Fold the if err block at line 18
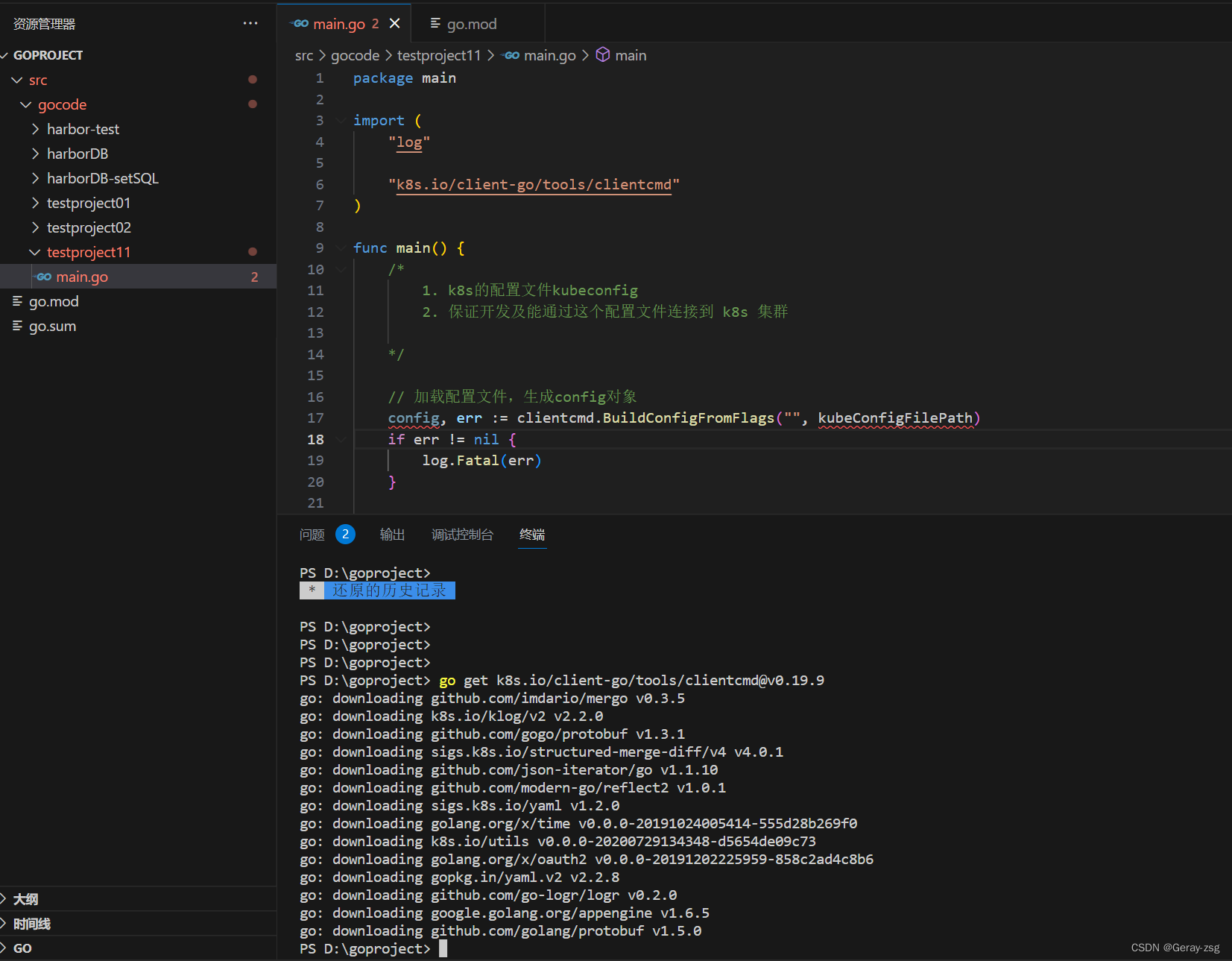1232x961 pixels. [x=341, y=440]
